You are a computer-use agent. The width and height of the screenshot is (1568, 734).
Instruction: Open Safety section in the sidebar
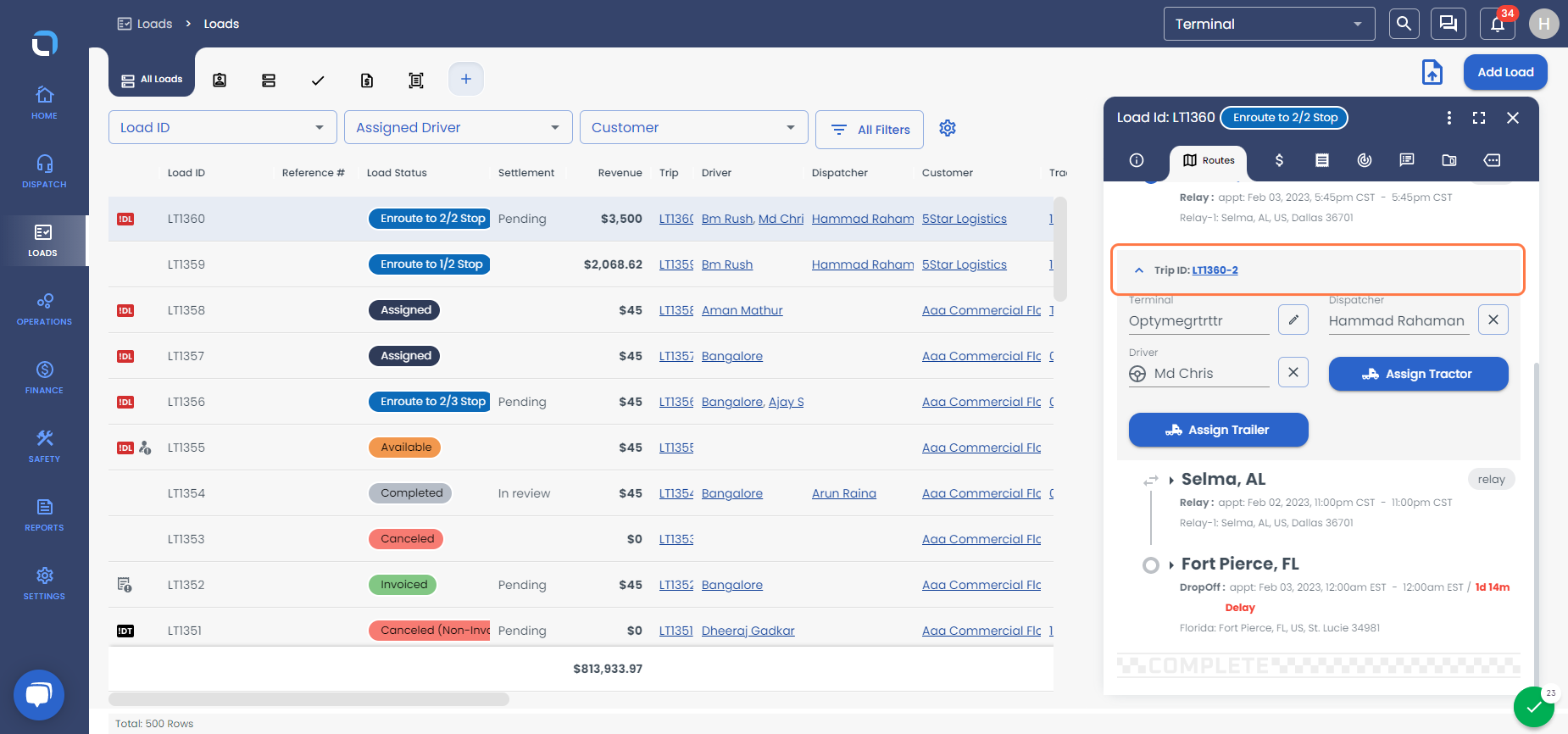coord(44,445)
